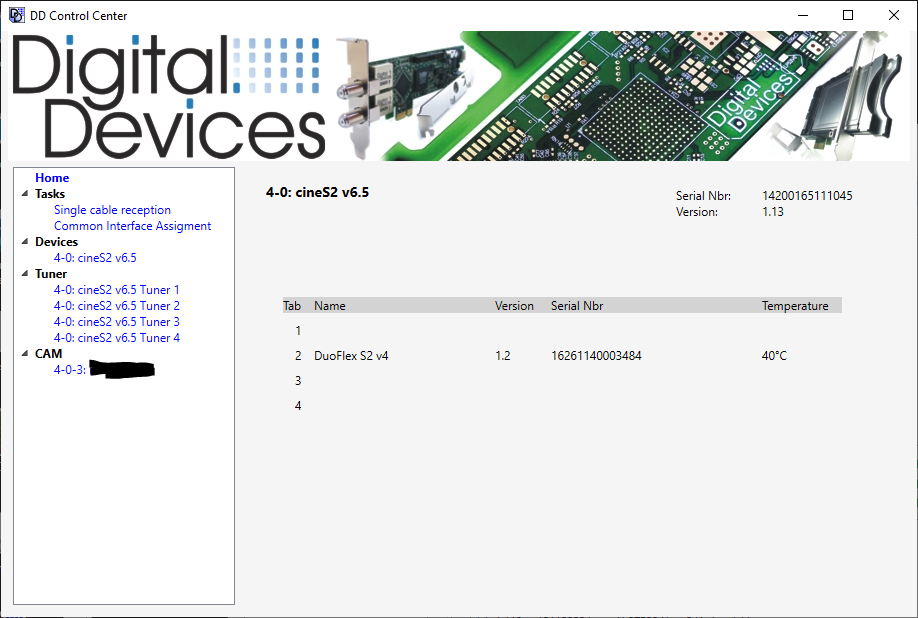Image resolution: width=918 pixels, height=618 pixels.
Task: Select cineS2 v6.5 Tuner 4
Action: pos(116,338)
